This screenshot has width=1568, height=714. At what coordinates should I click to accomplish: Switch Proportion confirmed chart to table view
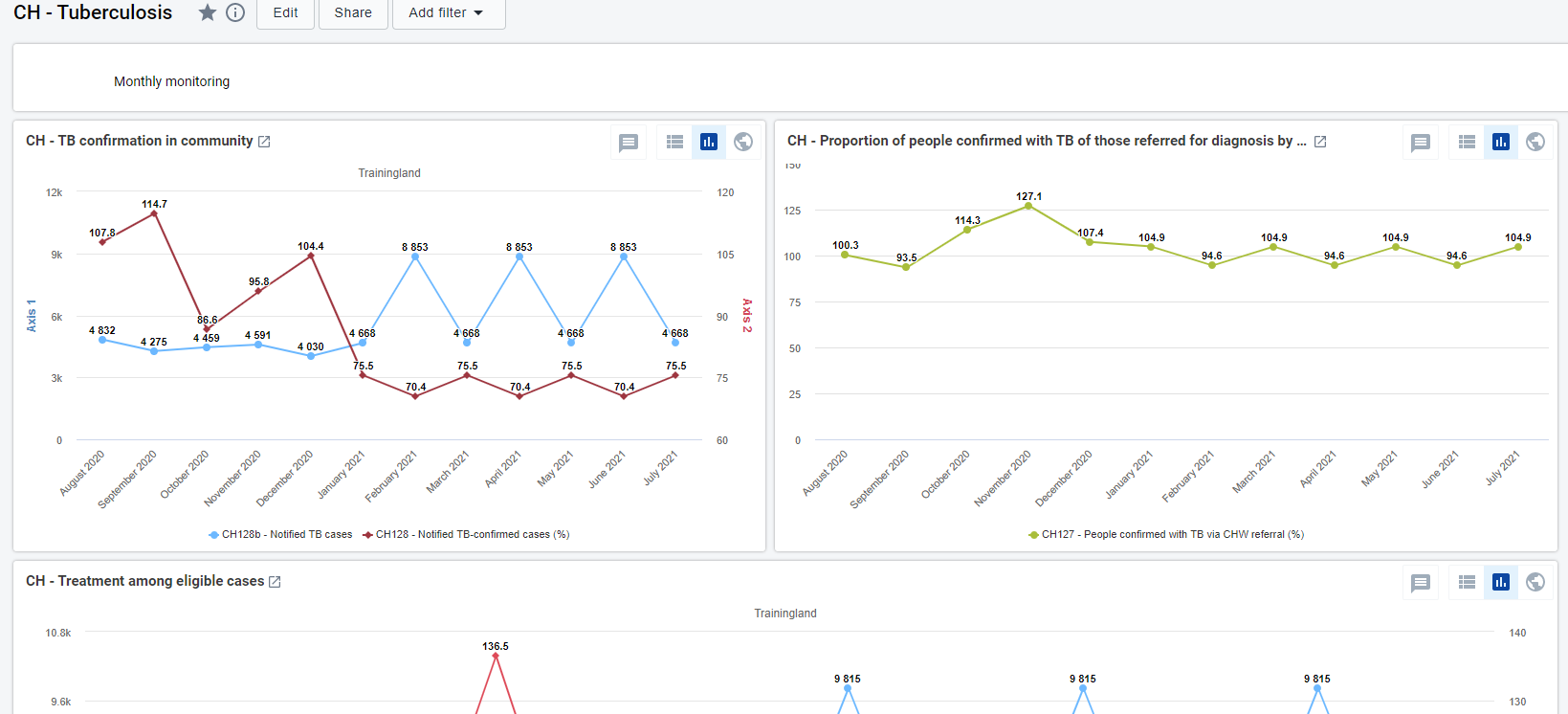click(1467, 142)
